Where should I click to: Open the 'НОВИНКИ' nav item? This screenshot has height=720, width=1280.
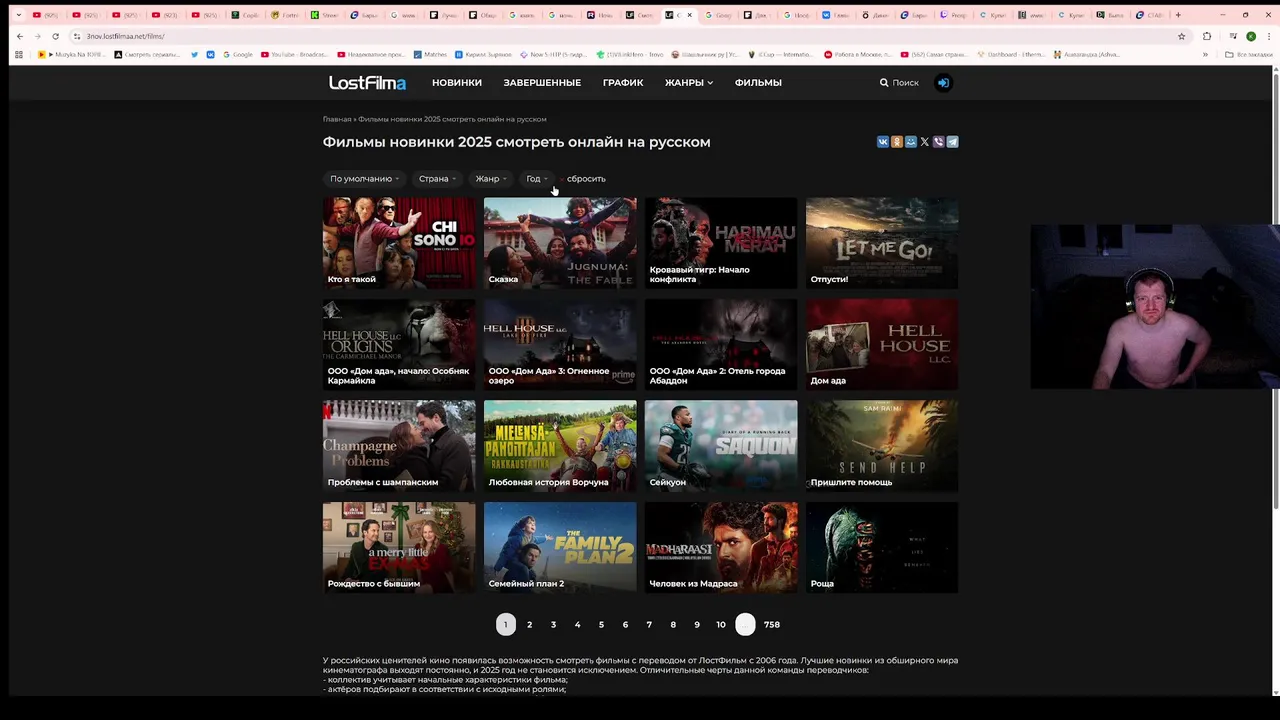click(457, 83)
